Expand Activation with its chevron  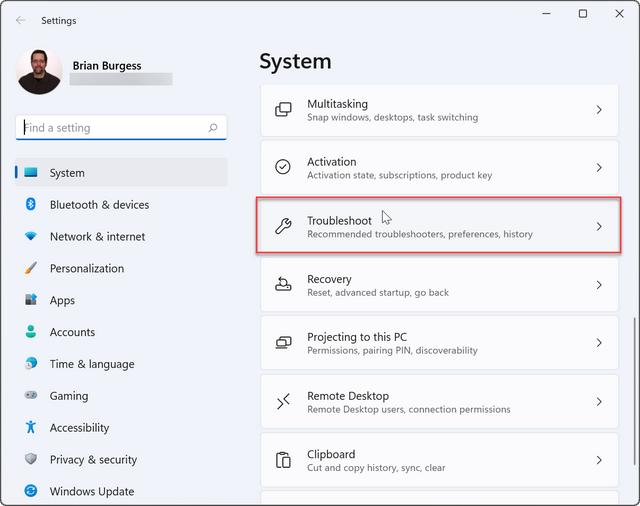click(599, 168)
